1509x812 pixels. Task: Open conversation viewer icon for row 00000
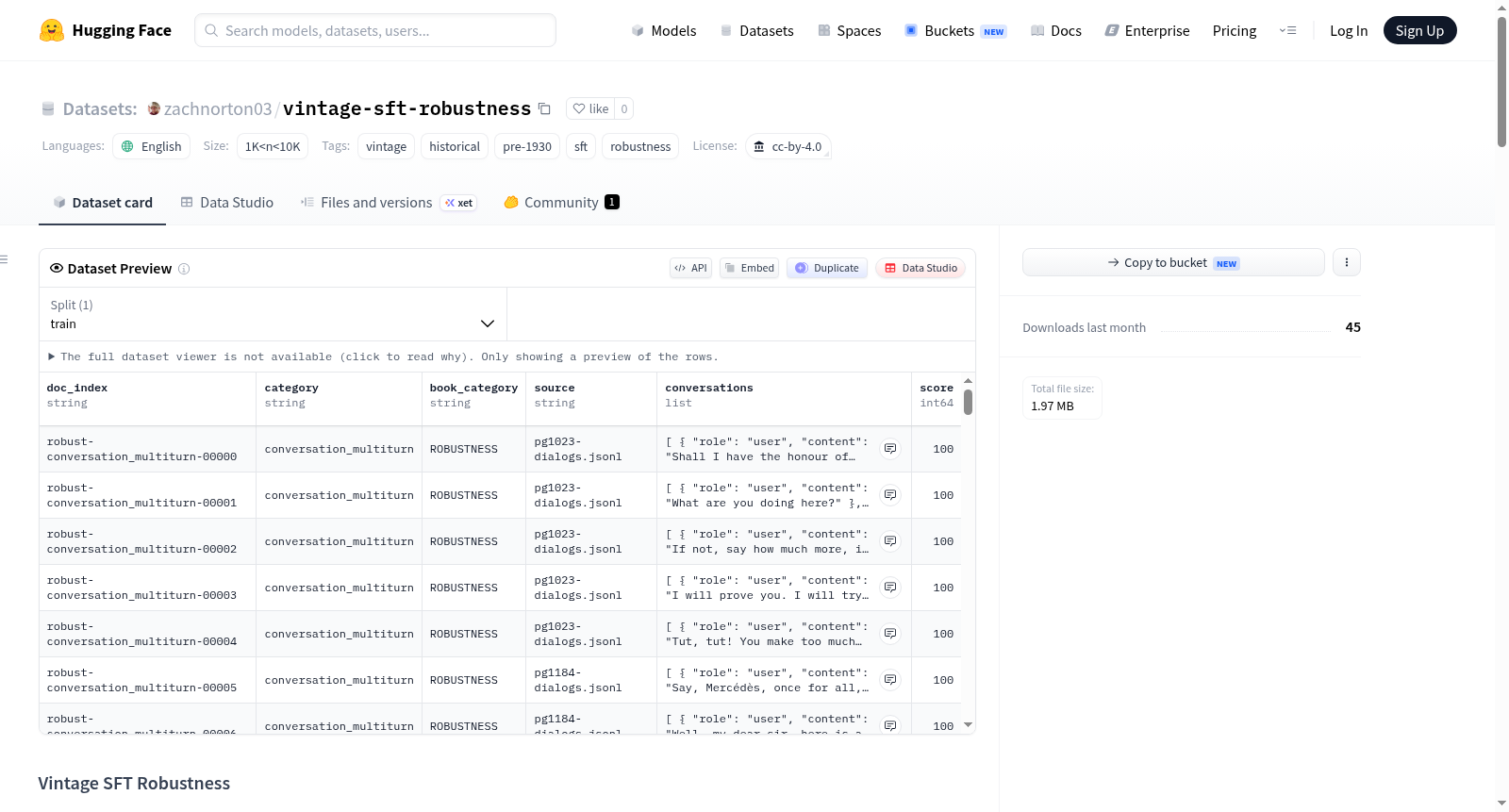890,449
